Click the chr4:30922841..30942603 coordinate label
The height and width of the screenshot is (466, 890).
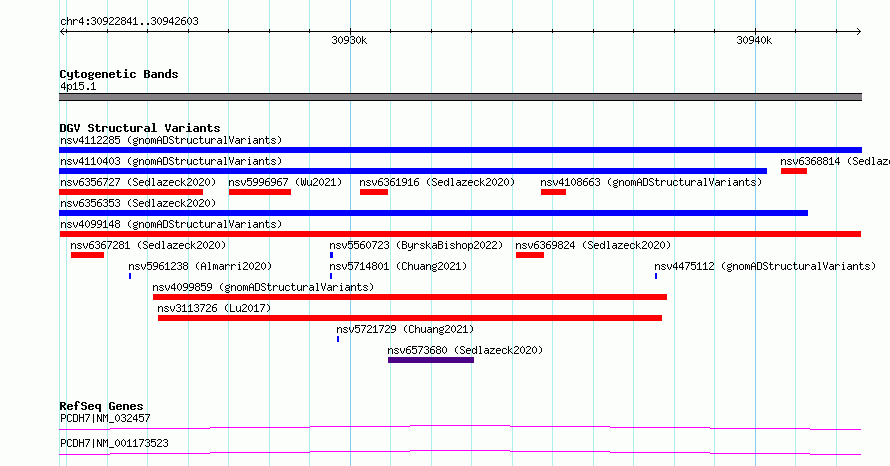click(x=129, y=22)
